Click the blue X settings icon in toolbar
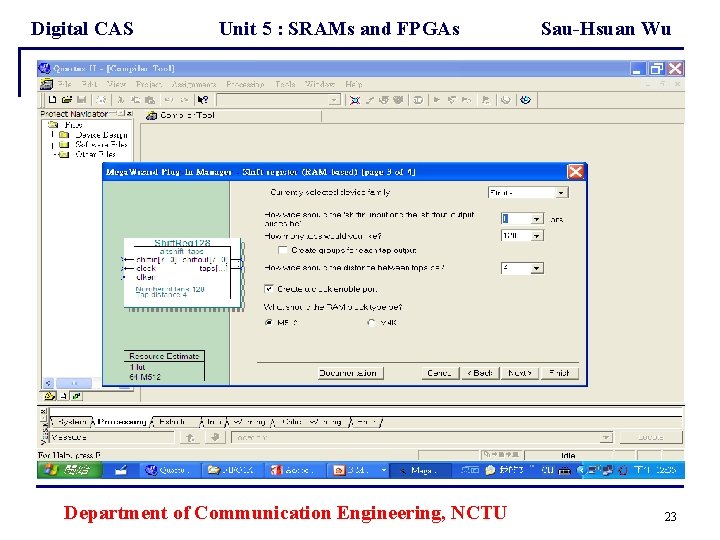 point(354,100)
